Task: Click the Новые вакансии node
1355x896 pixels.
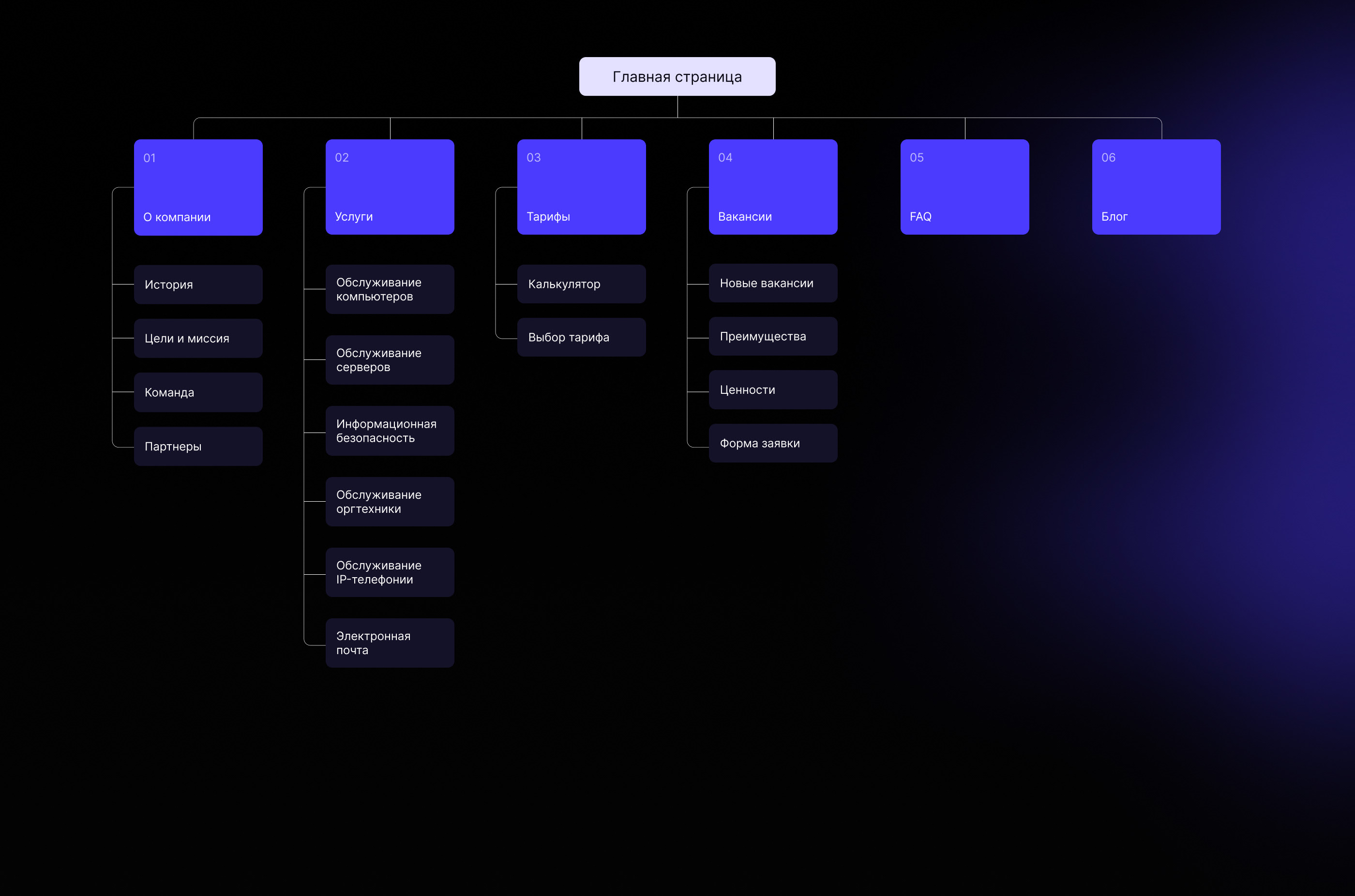Action: point(773,283)
